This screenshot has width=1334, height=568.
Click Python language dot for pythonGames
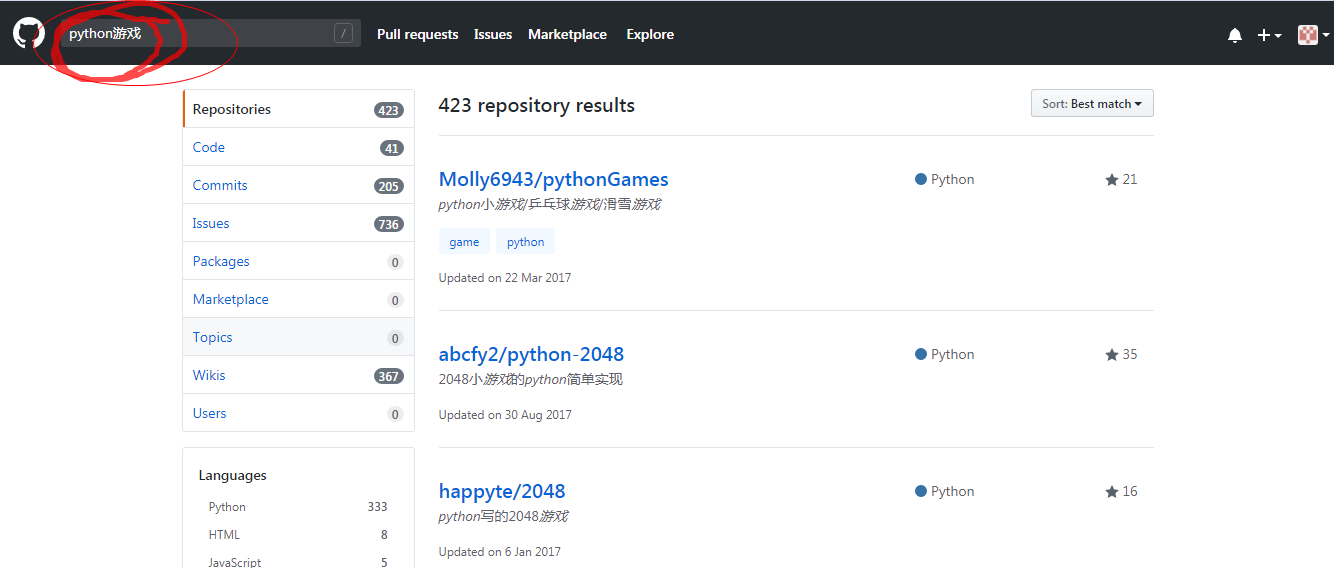pyautogui.click(x=921, y=179)
